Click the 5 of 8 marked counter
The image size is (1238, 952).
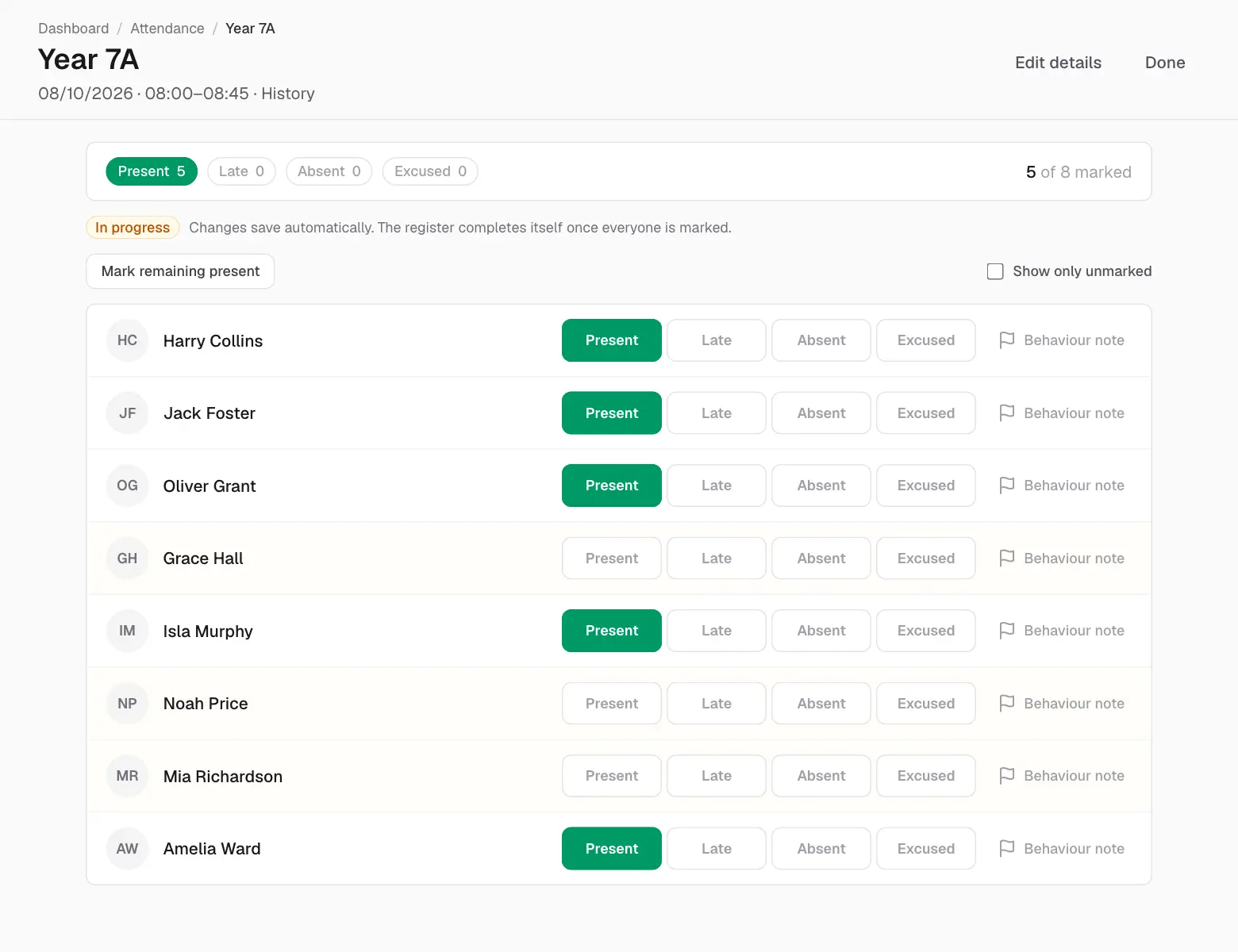1078,172
